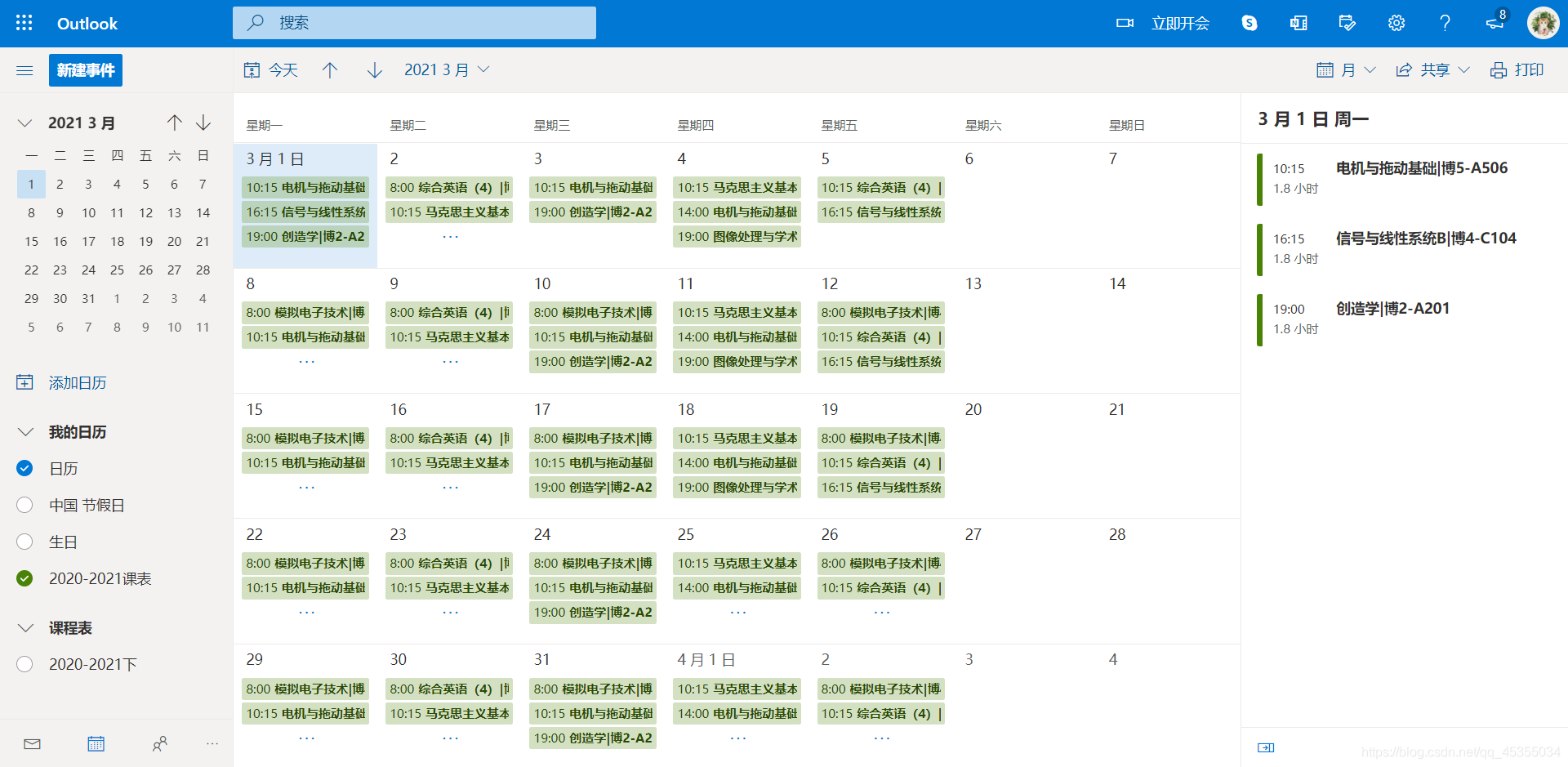Uncheck the 2020-2021课表 calendar
The height and width of the screenshot is (767, 1568).
tap(24, 578)
